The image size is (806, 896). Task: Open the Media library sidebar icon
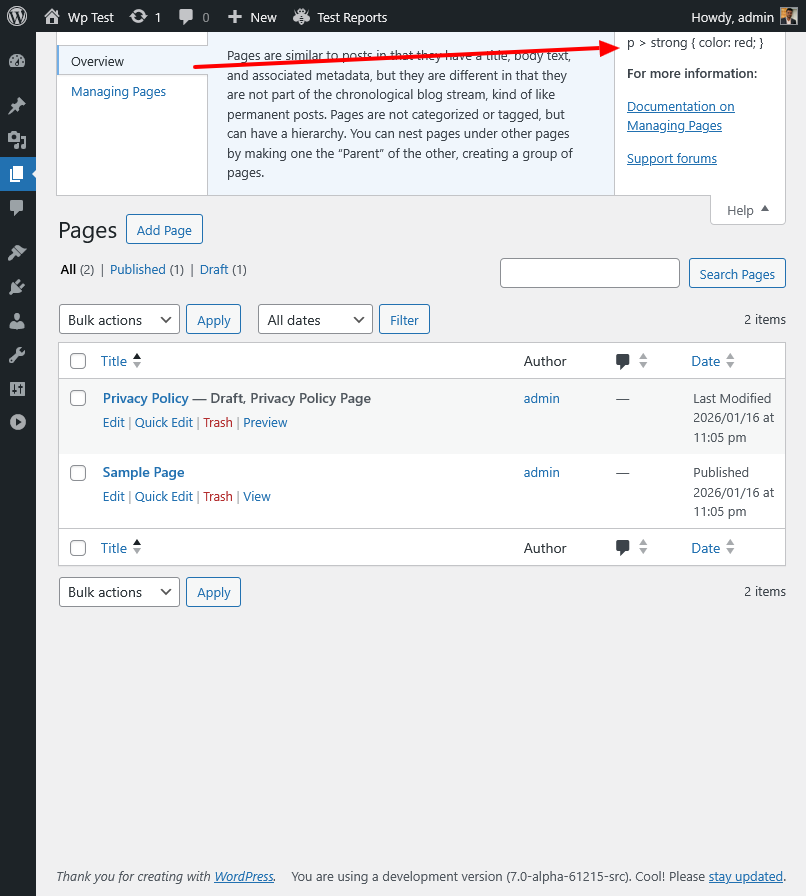tap(17, 140)
